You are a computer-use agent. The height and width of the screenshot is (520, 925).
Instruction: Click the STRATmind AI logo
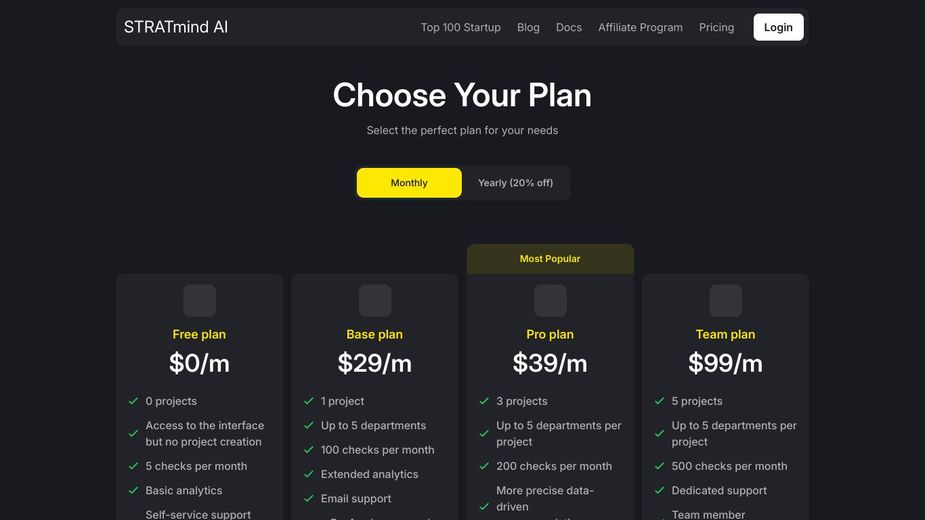pyautogui.click(x=176, y=27)
